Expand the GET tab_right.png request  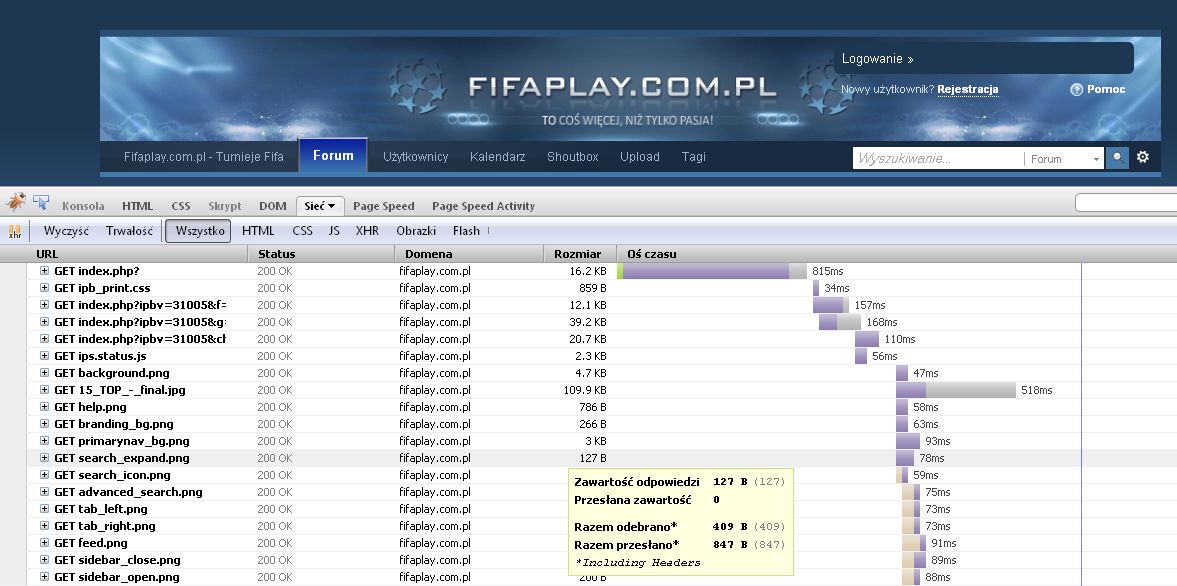tap(44, 526)
